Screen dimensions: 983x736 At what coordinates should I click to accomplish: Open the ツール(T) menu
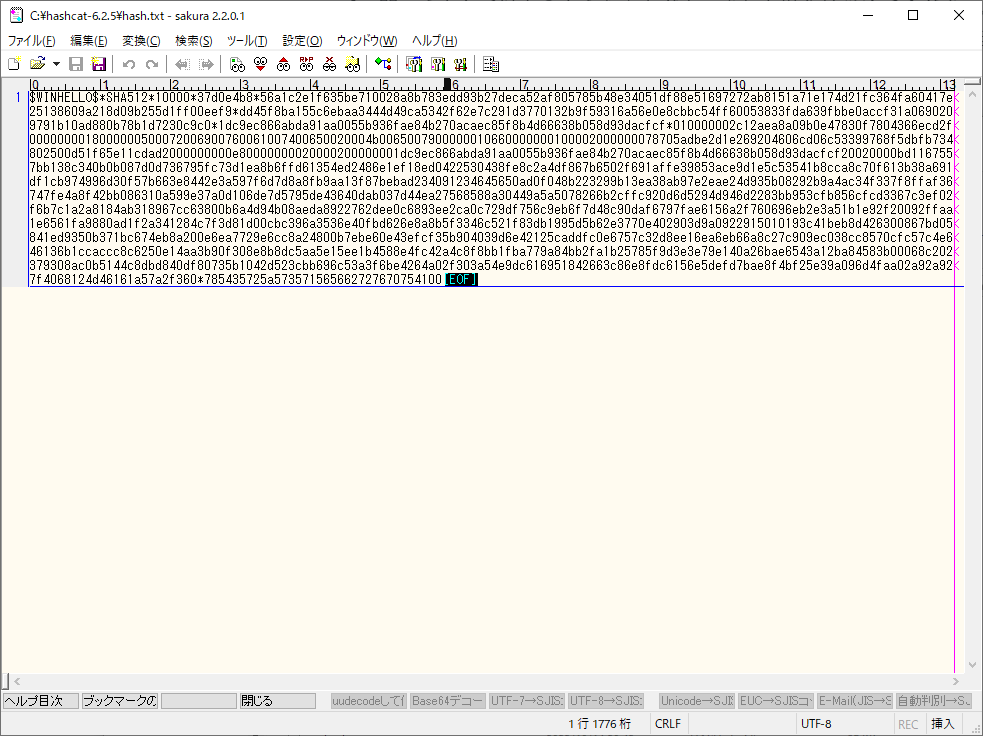(247, 41)
